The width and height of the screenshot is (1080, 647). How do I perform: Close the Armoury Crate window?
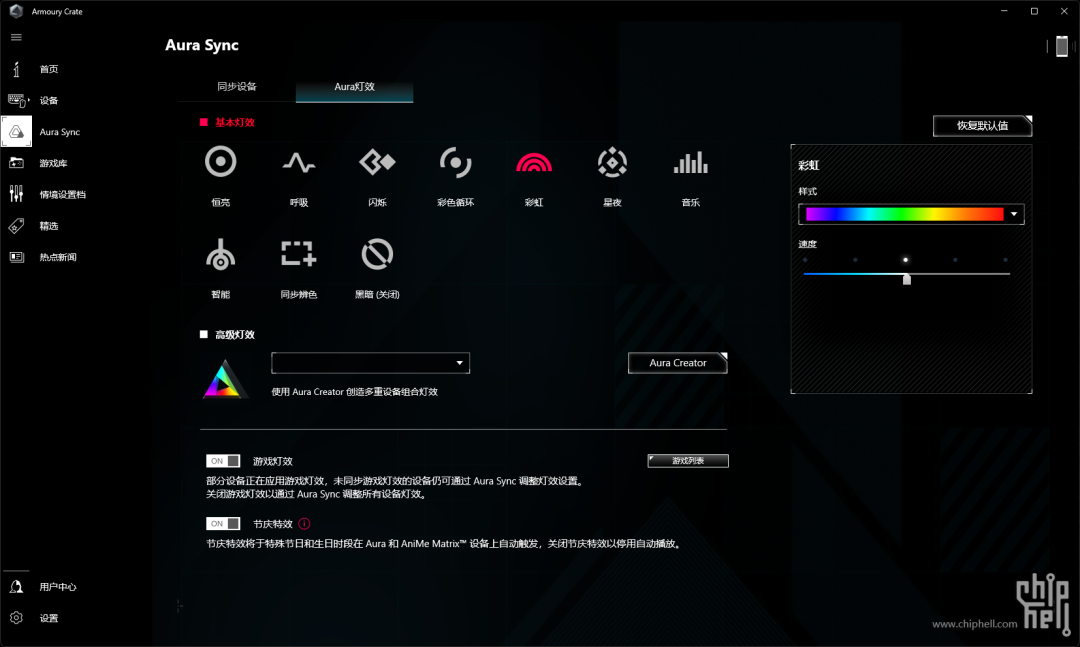pos(1064,11)
